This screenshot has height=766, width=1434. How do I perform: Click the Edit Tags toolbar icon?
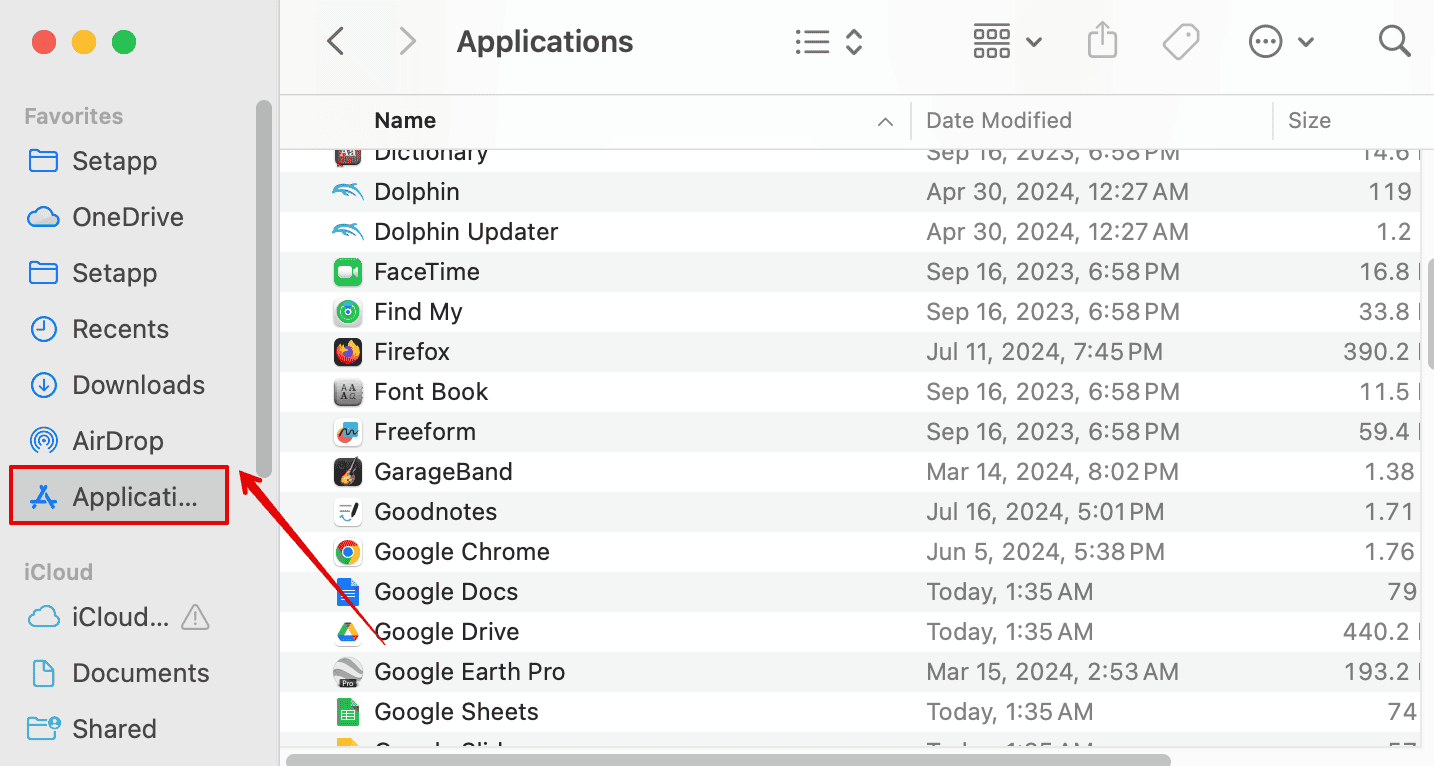(x=1181, y=42)
